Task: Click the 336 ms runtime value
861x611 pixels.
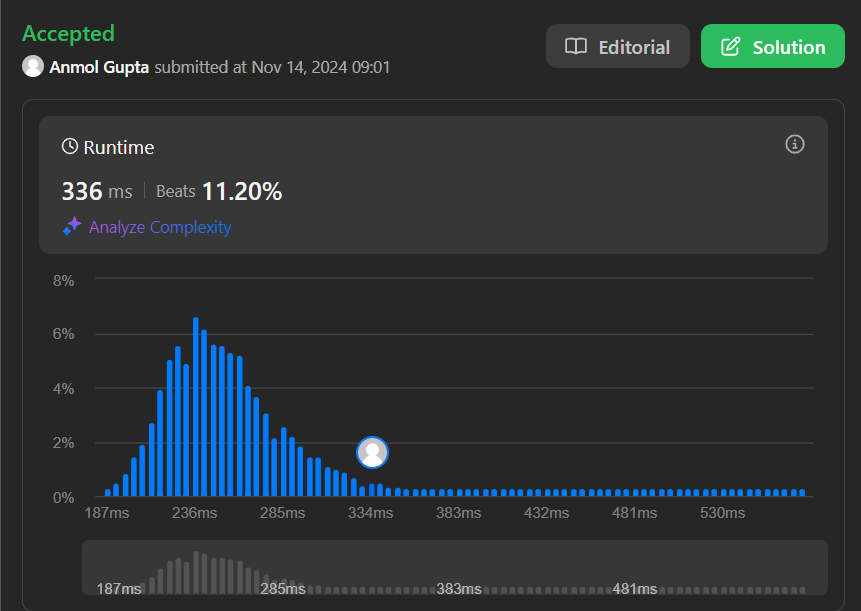Action: 97,192
